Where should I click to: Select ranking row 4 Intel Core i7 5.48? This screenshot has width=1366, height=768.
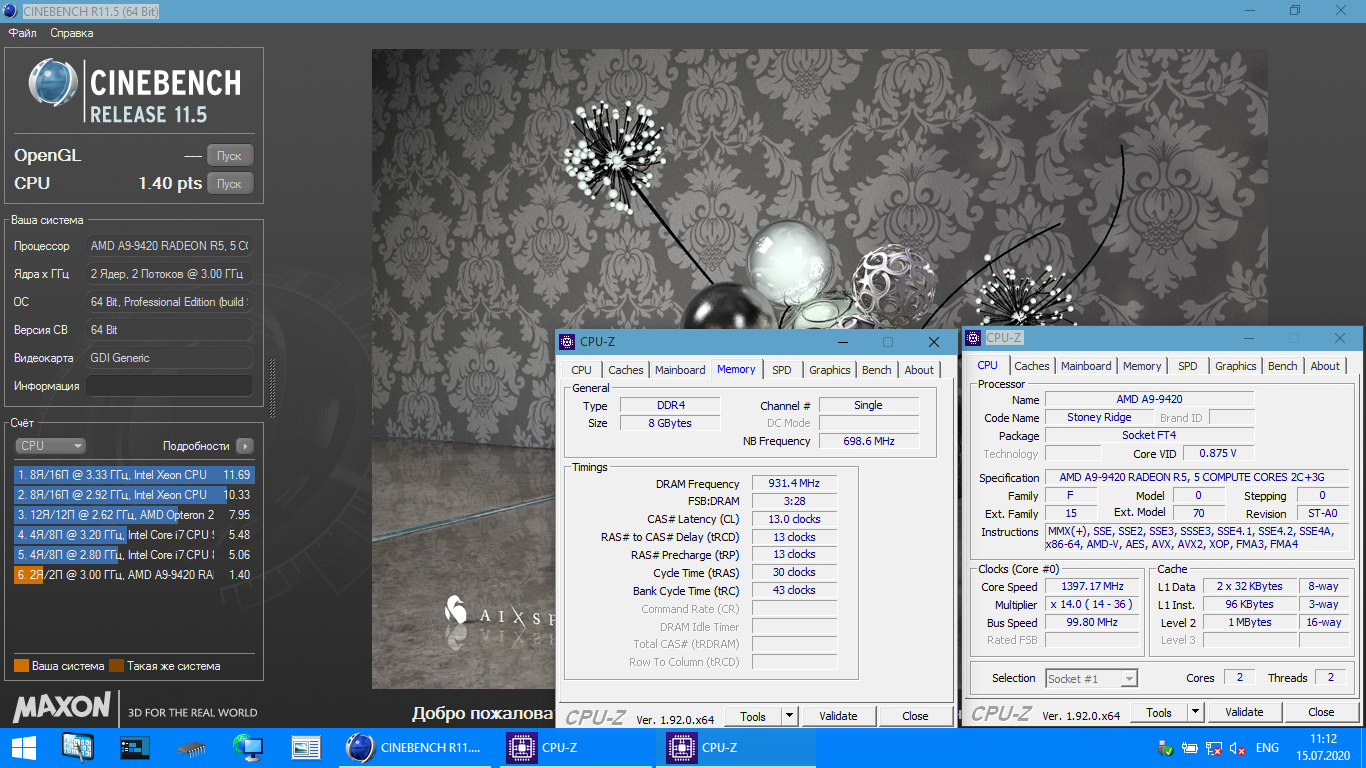click(134, 535)
